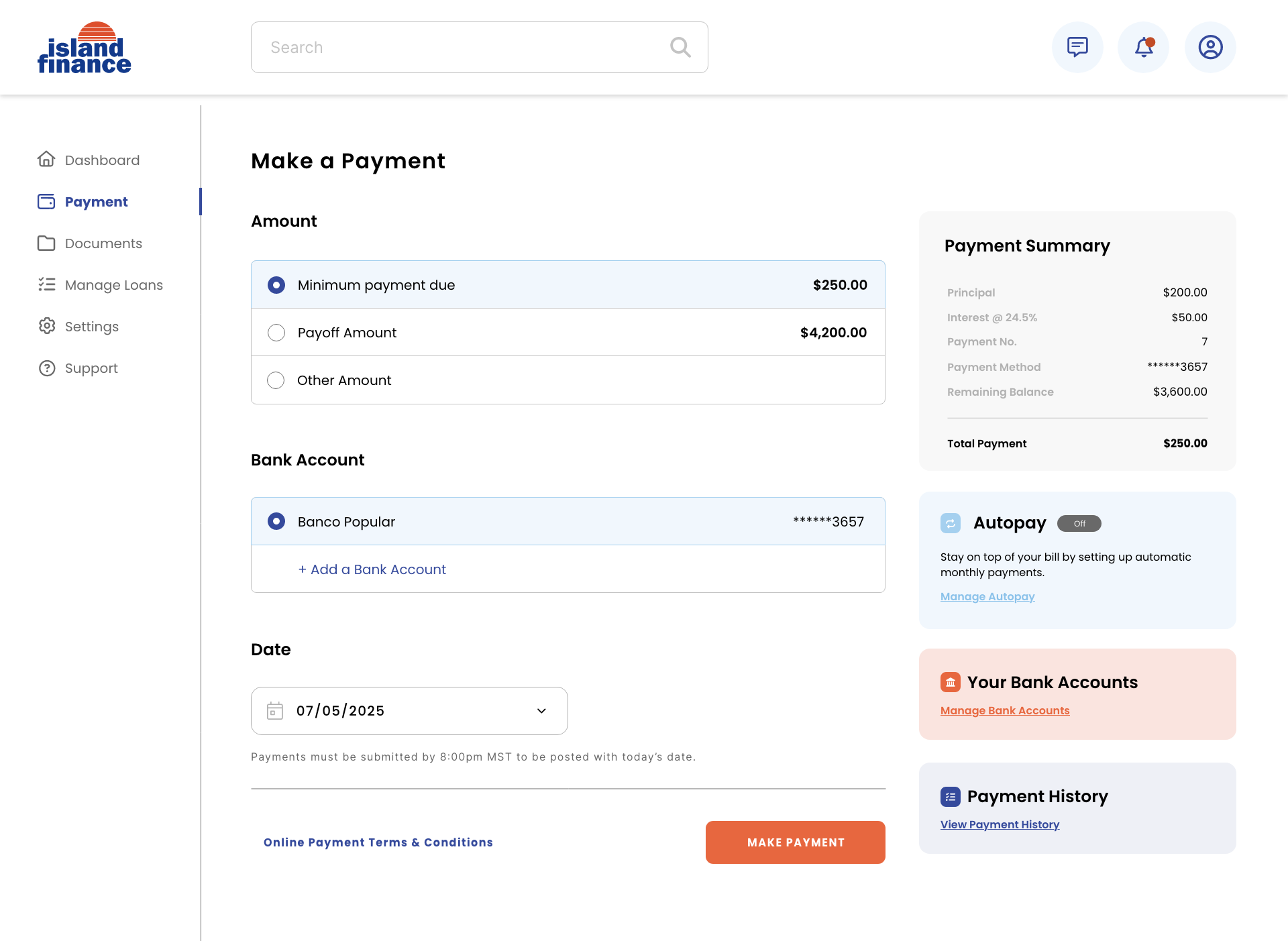
Task: Click Add a Bank Account link
Action: pos(372,569)
